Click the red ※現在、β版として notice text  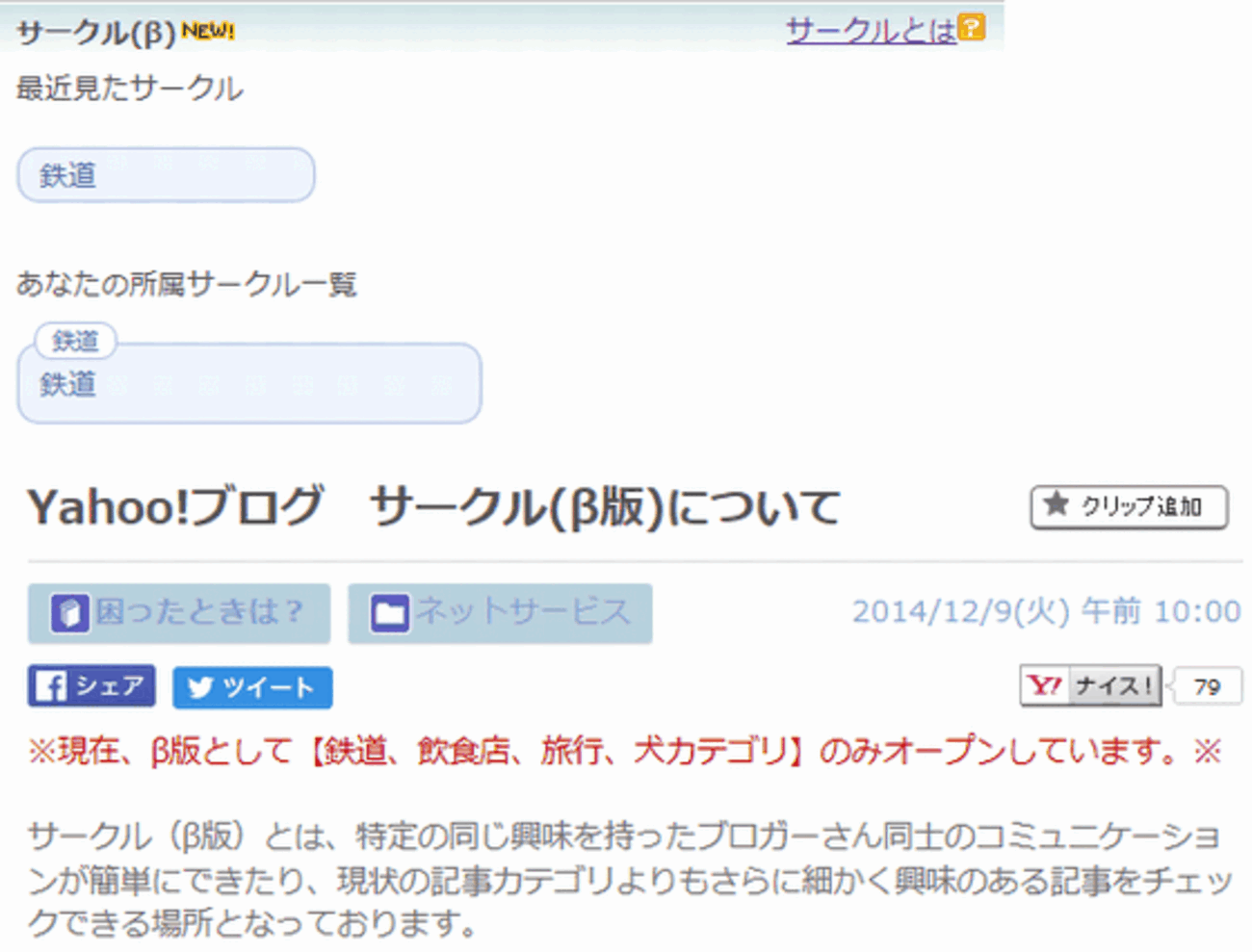coord(625,751)
